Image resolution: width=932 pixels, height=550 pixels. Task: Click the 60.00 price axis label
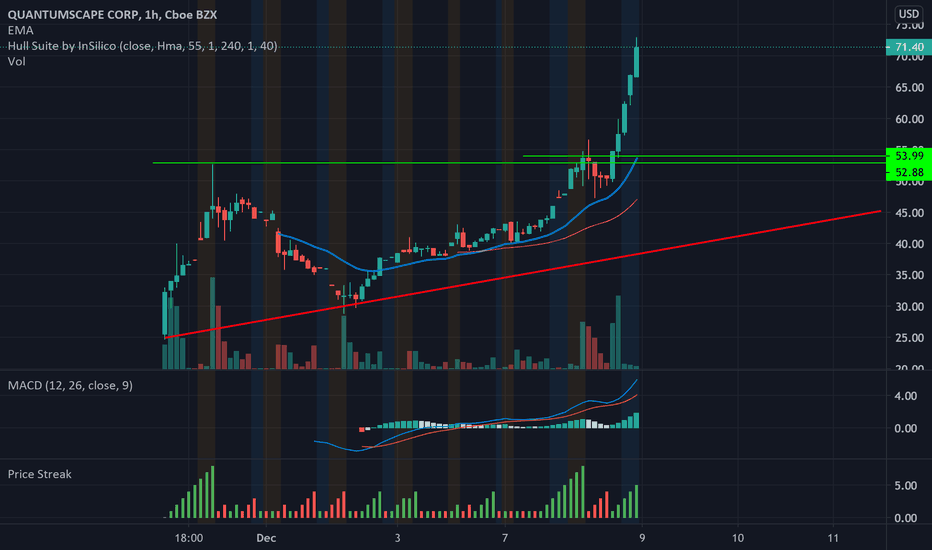[909, 119]
